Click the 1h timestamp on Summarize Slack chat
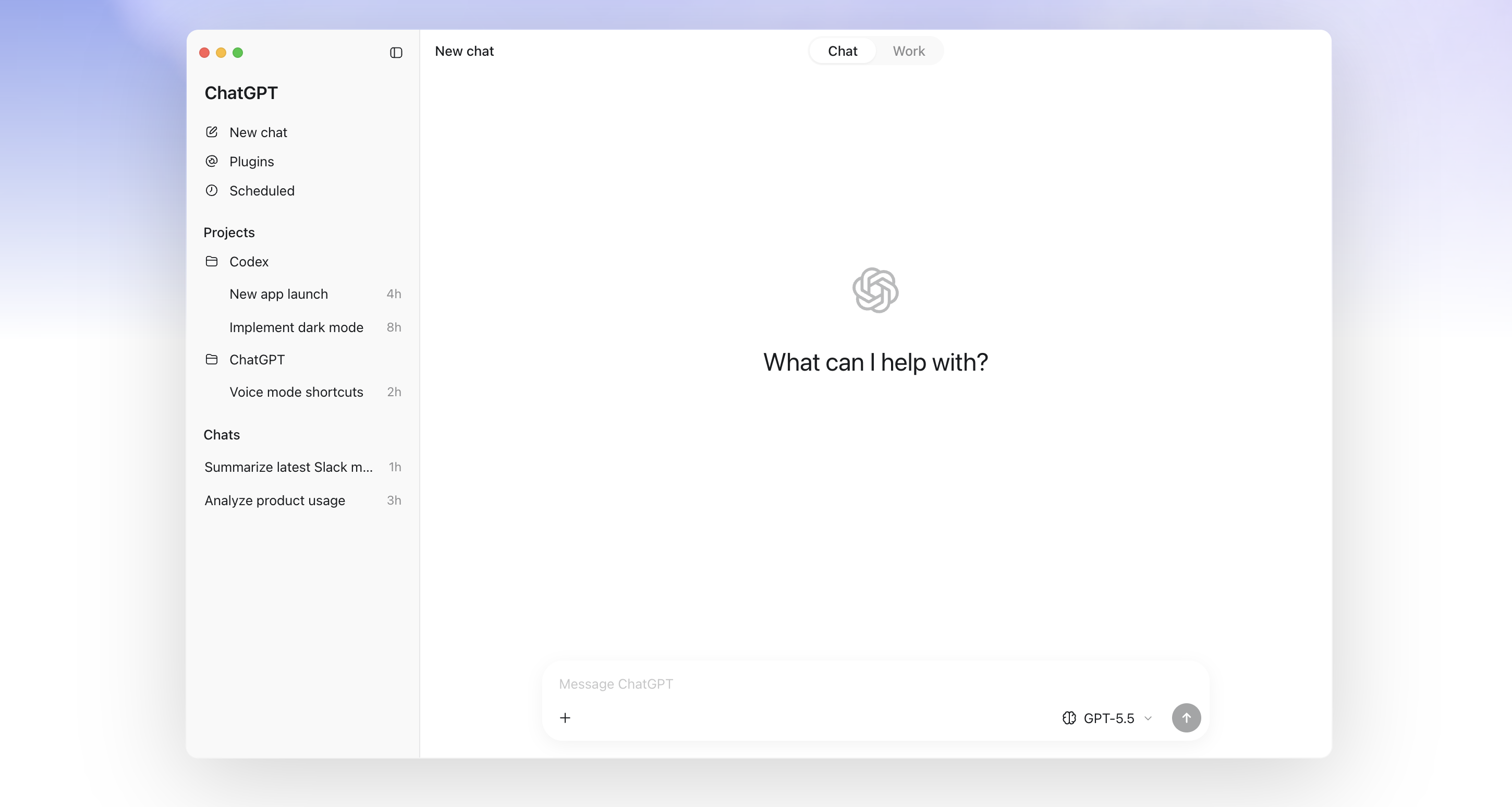This screenshot has height=807, width=1512. (x=395, y=467)
